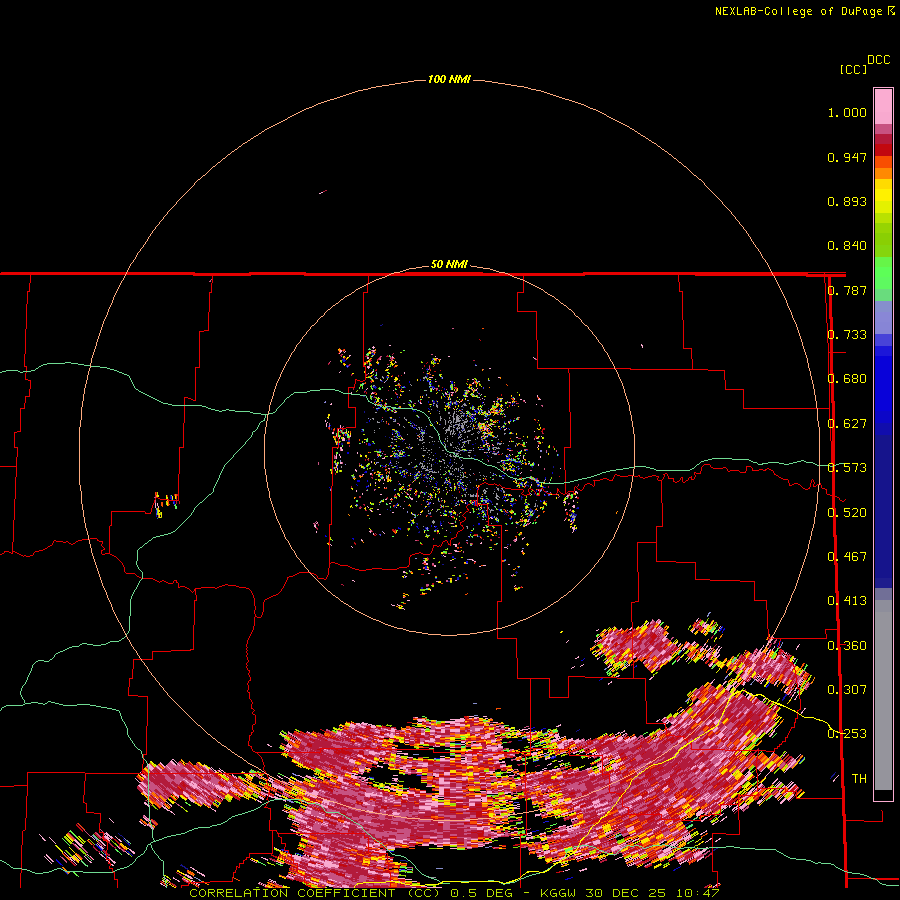
Task: Click the 0.840 legend value
Action: coord(847,246)
